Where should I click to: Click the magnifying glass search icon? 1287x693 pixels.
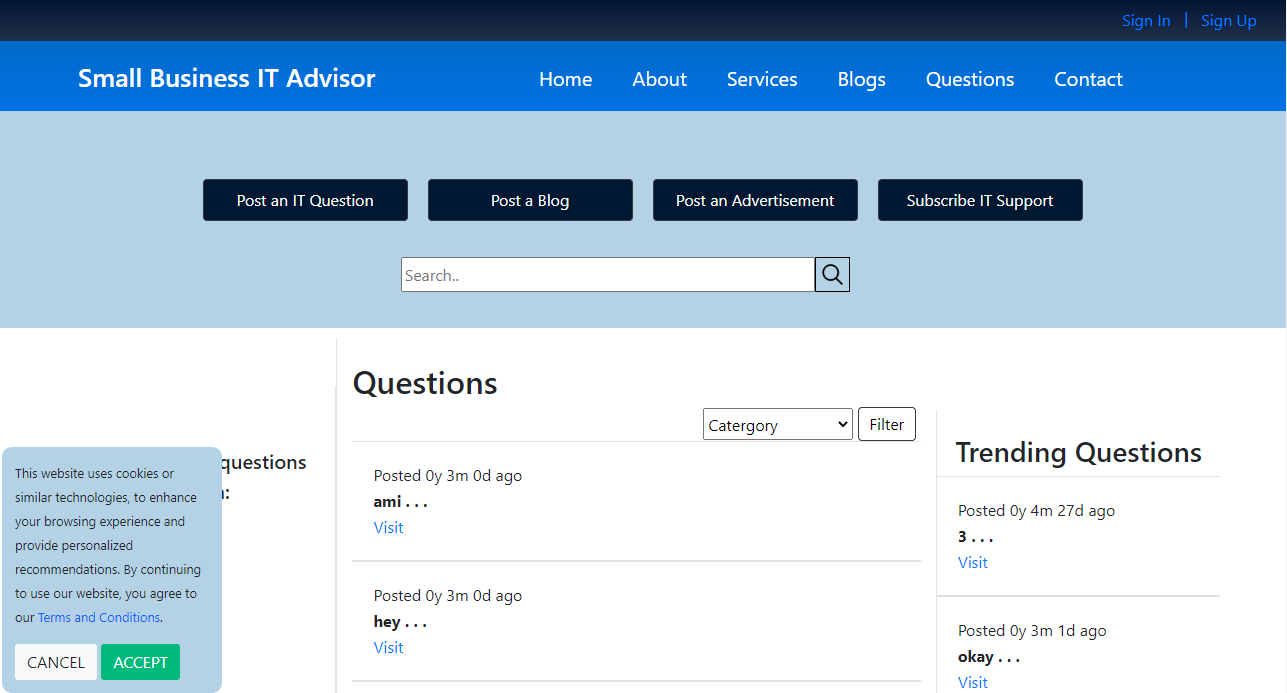832,275
